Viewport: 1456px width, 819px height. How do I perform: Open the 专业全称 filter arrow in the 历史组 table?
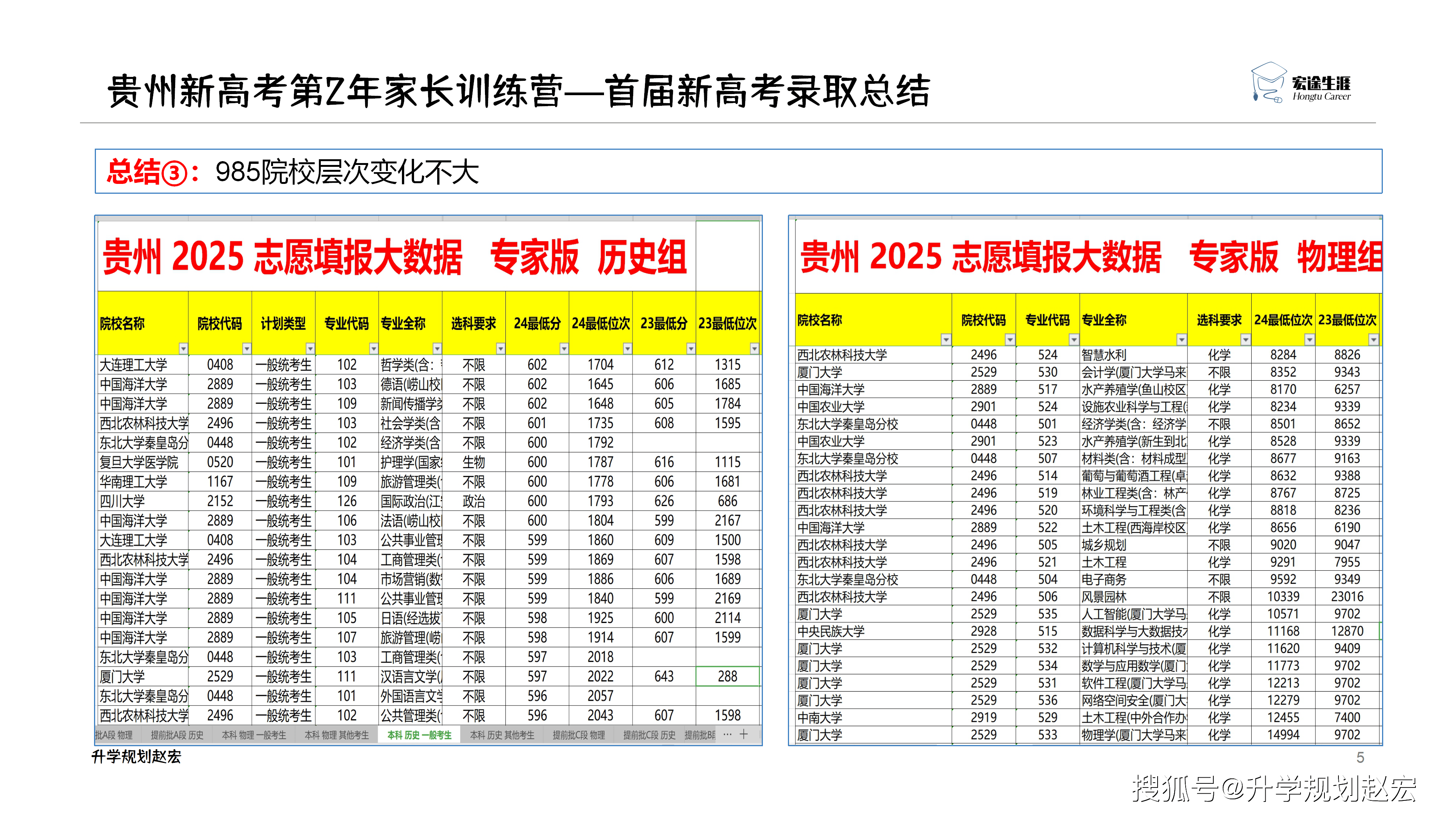pos(437,349)
